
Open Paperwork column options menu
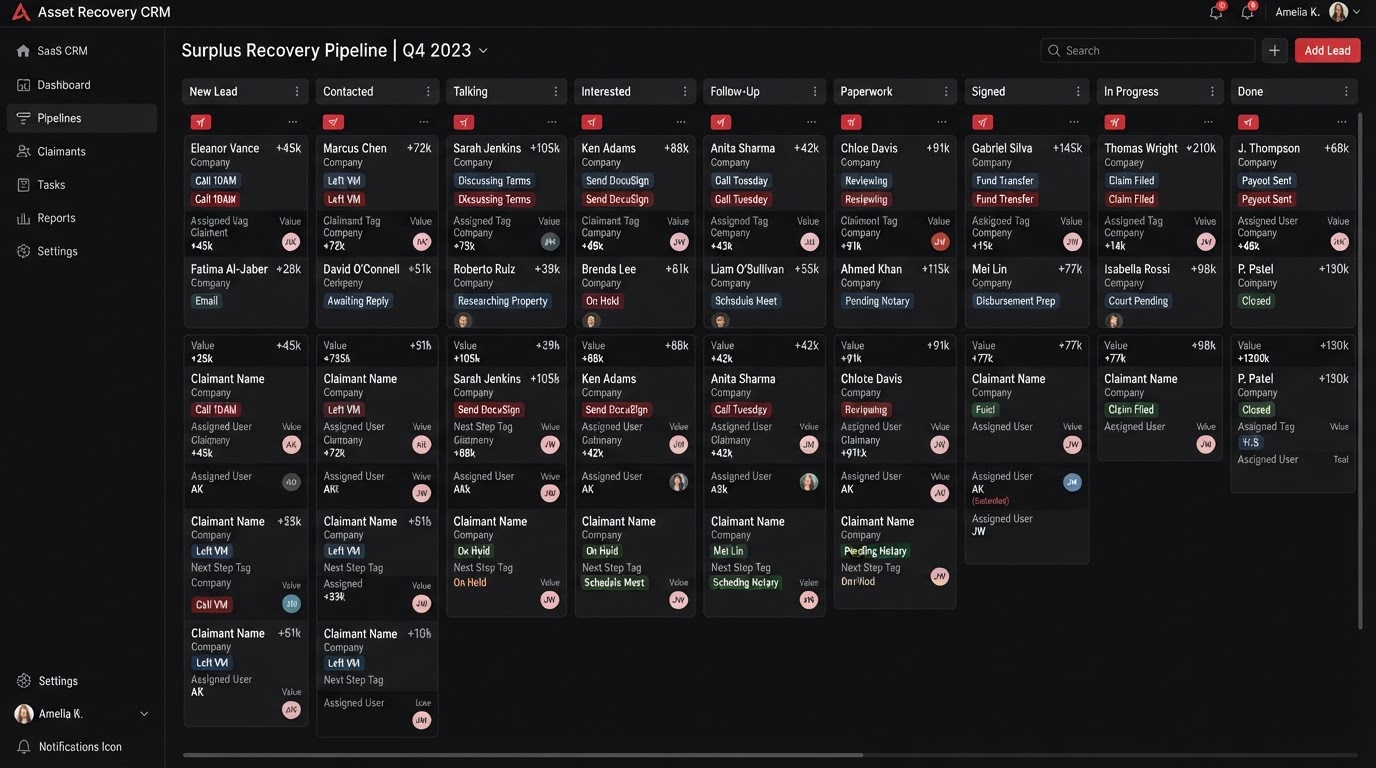tap(946, 91)
